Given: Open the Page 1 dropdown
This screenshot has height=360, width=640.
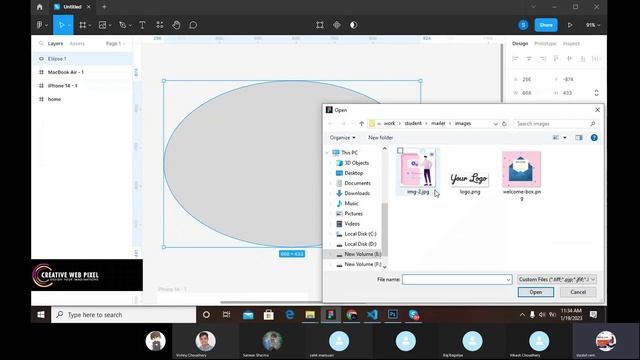Looking at the screenshot, I should coord(115,43).
